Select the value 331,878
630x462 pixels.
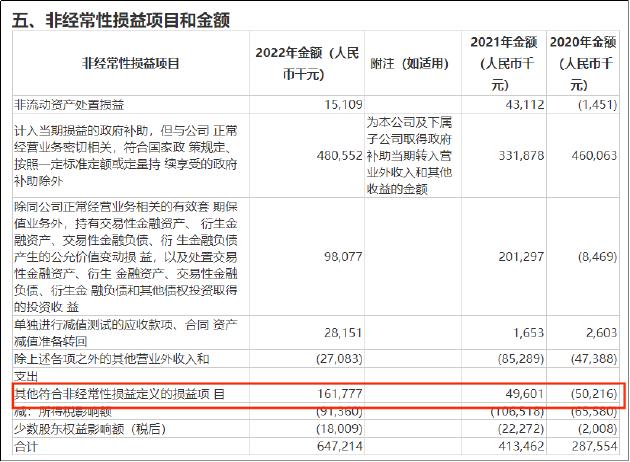[521, 155]
